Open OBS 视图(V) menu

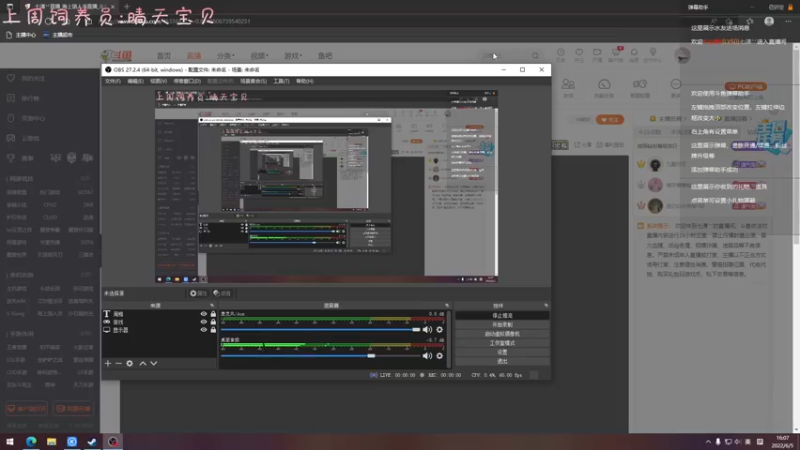158,81
